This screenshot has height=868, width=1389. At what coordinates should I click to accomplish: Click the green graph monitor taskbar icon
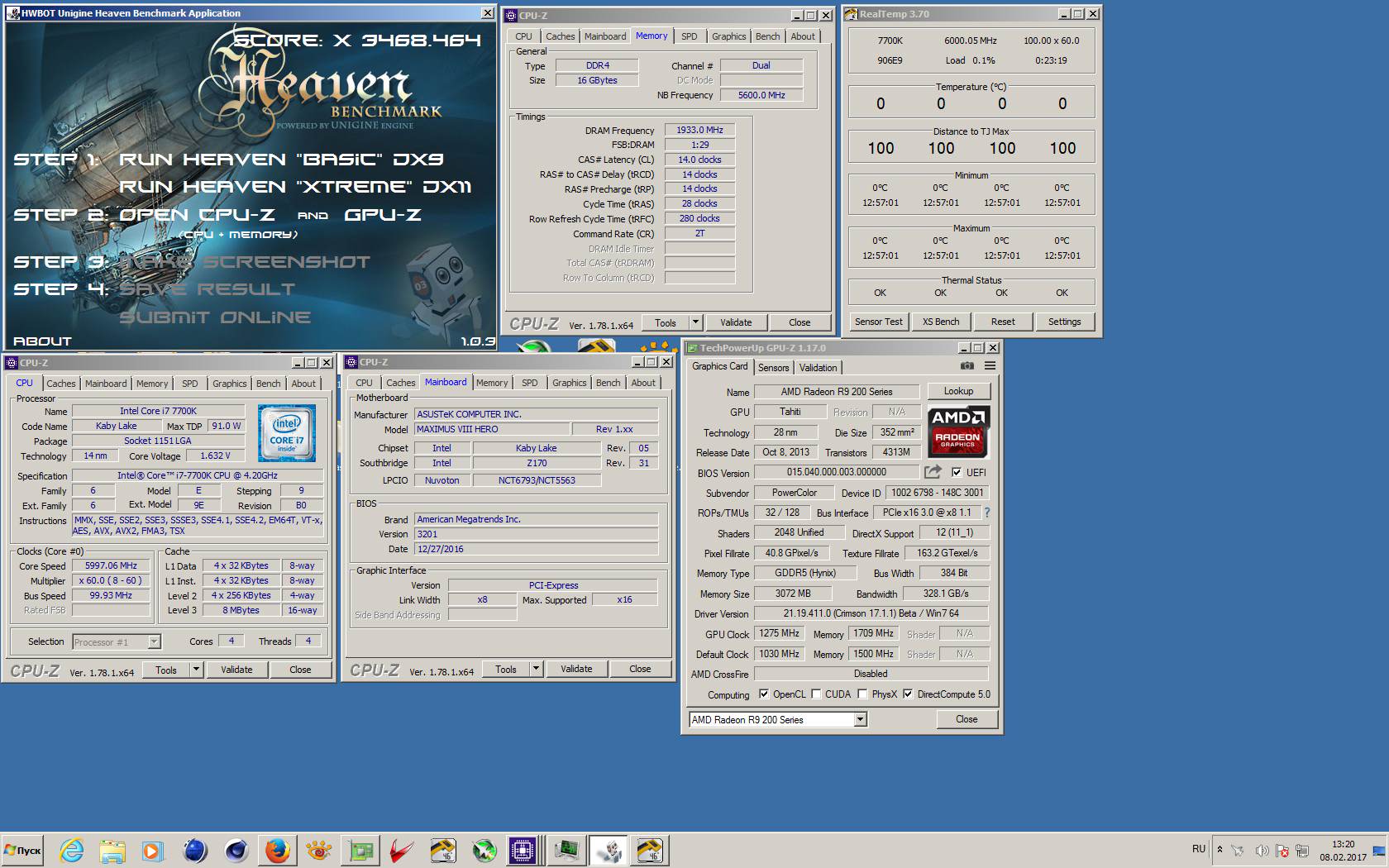click(566, 850)
